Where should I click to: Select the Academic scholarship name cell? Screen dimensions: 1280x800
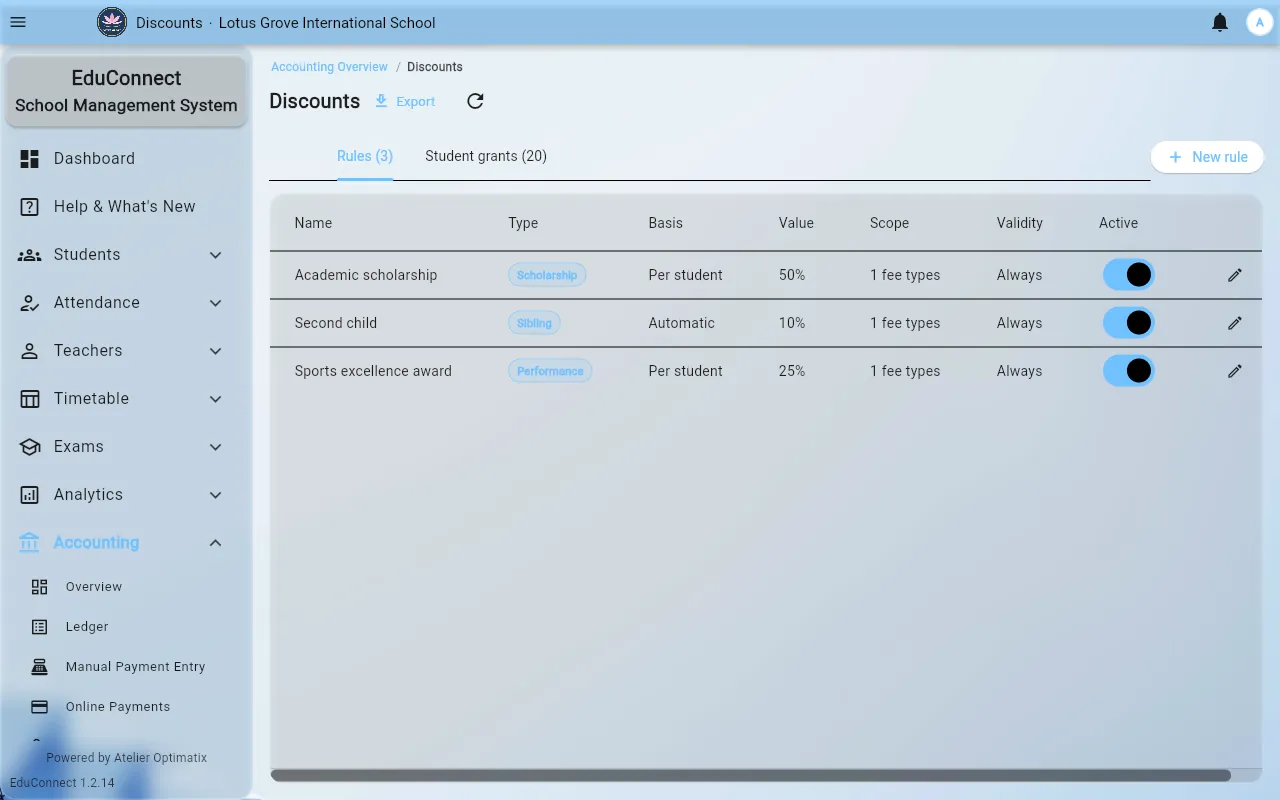(366, 275)
